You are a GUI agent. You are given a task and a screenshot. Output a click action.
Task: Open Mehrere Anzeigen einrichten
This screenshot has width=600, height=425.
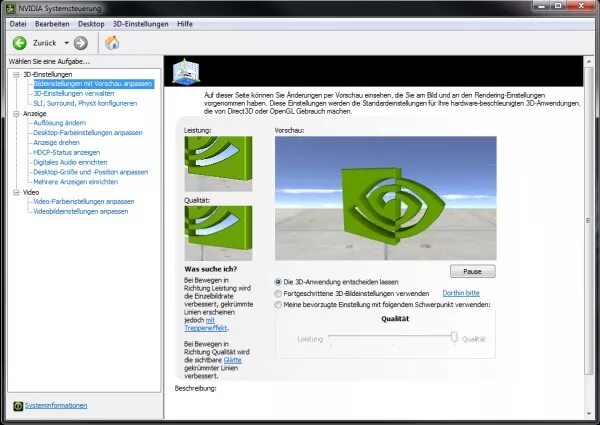pyautogui.click(x=76, y=182)
